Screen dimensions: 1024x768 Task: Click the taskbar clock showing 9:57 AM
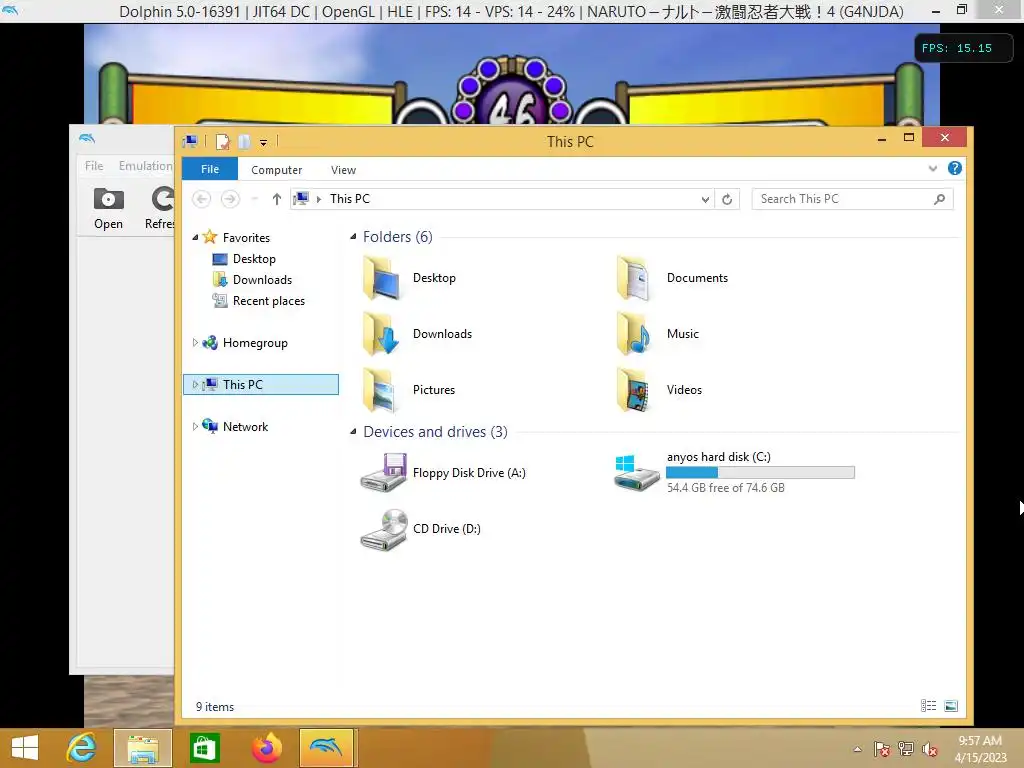pyautogui.click(x=980, y=749)
